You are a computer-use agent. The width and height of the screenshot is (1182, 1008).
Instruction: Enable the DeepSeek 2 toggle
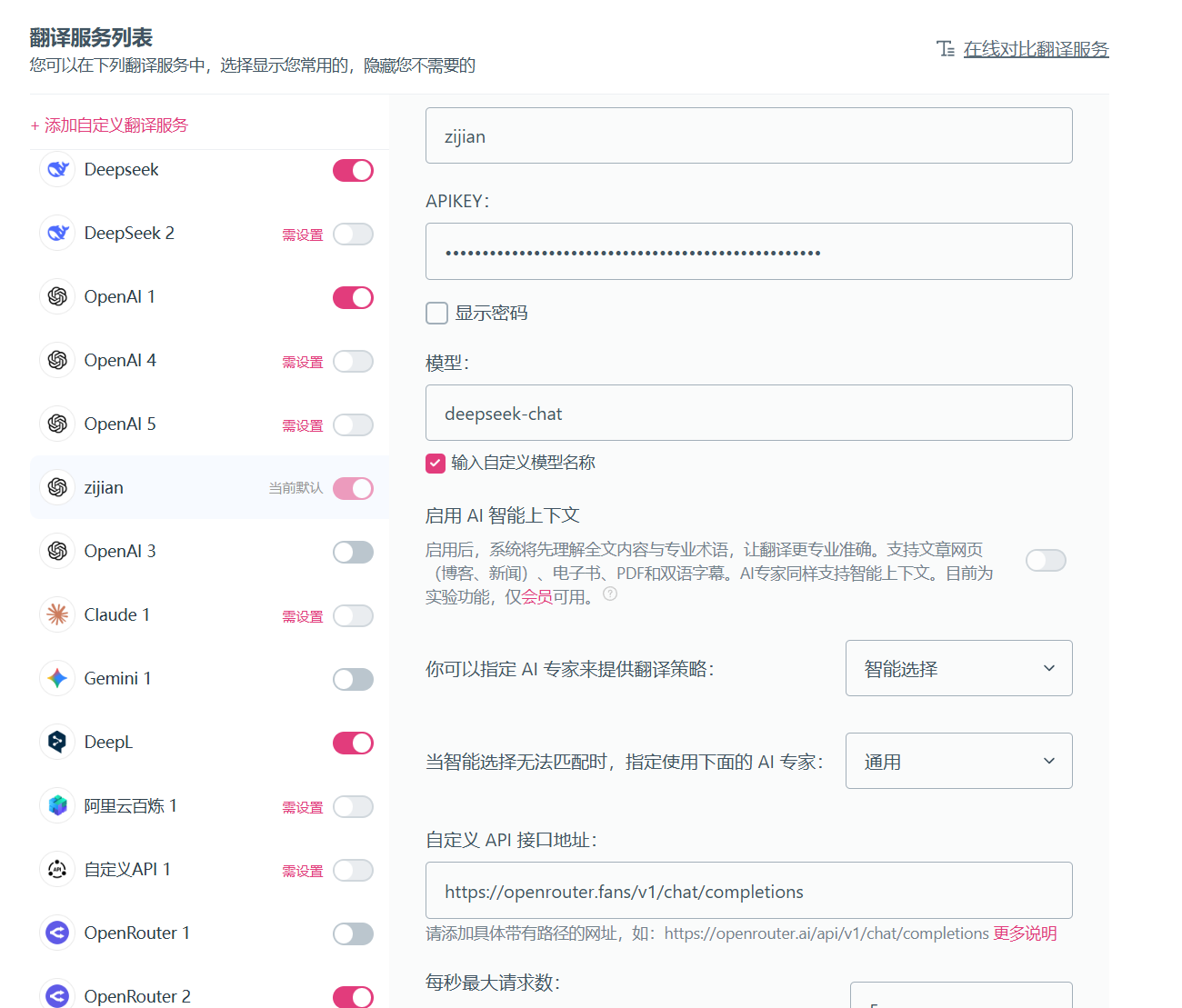(353, 234)
